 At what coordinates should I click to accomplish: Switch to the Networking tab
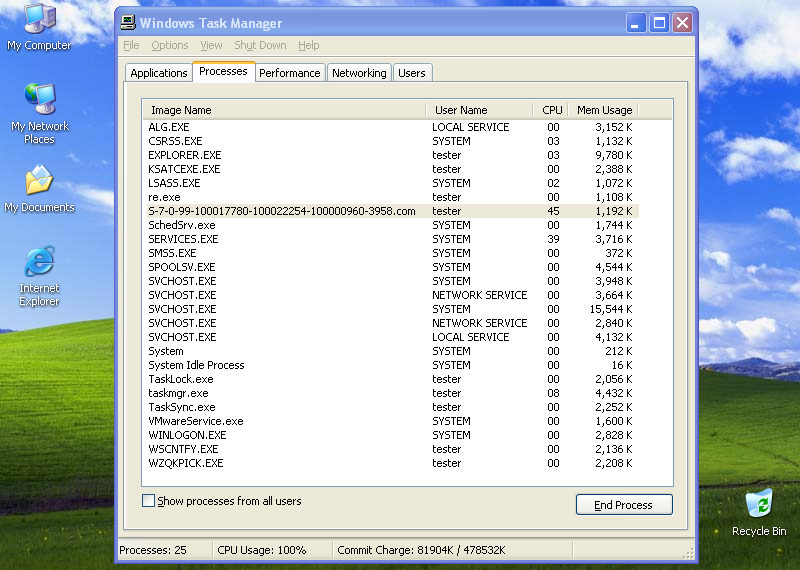click(359, 73)
